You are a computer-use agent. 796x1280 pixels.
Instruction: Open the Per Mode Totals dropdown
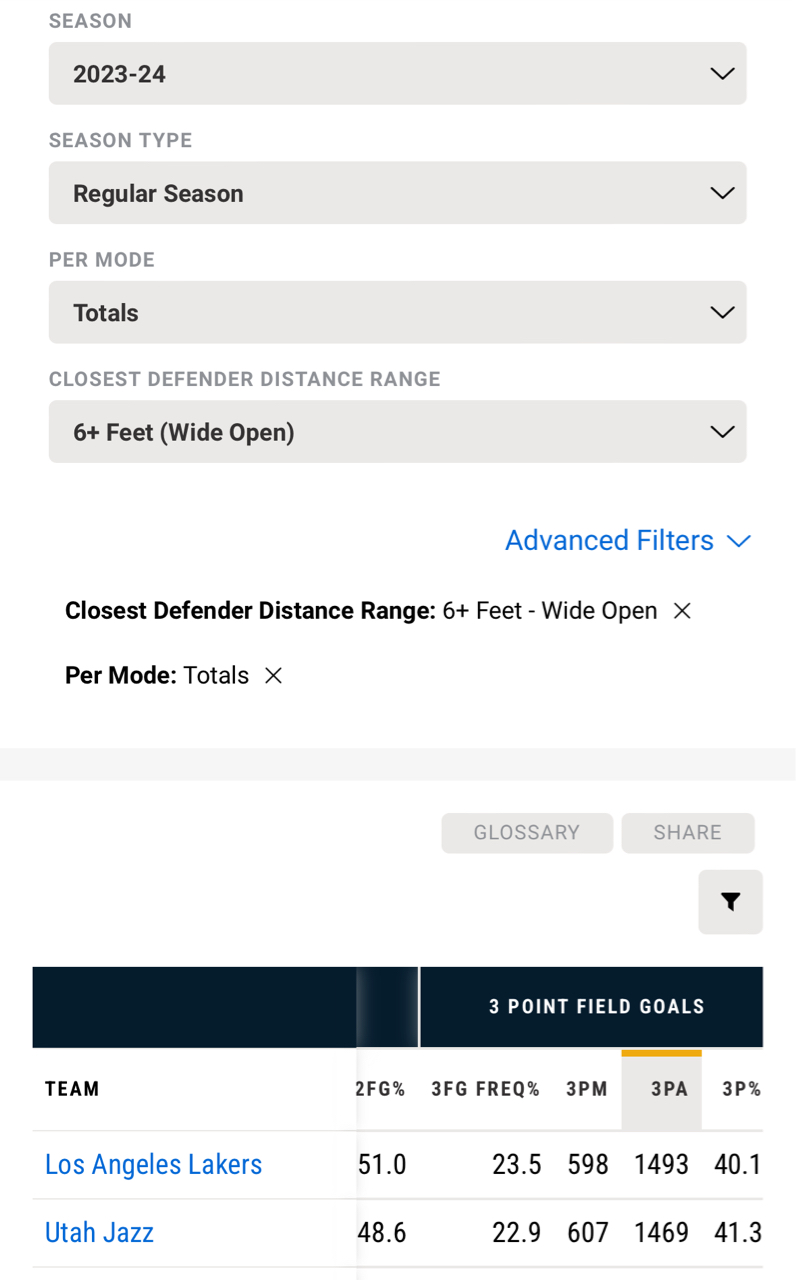pos(397,313)
